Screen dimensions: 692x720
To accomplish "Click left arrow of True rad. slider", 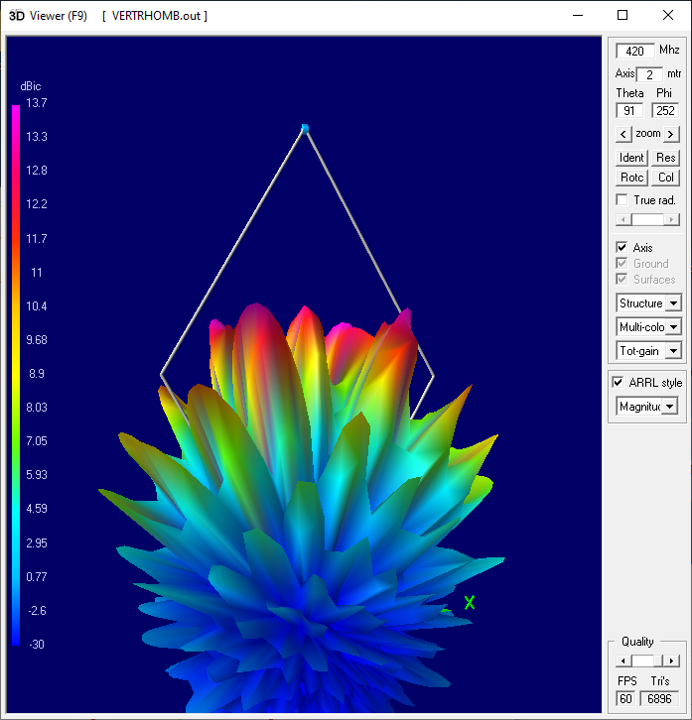I will [623, 219].
